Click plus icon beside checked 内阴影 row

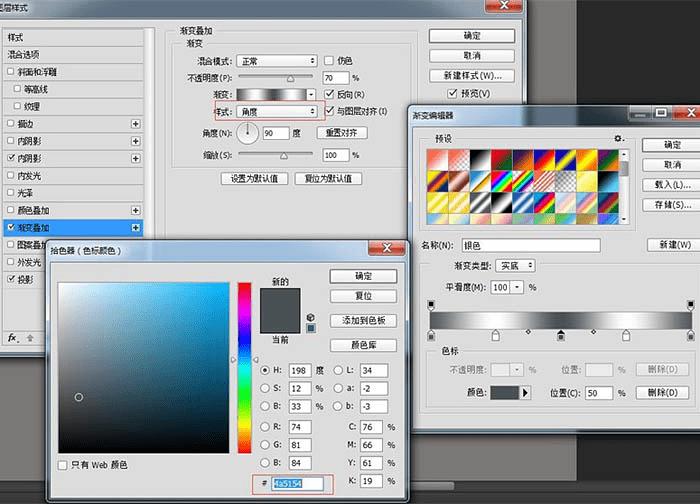click(x=136, y=158)
